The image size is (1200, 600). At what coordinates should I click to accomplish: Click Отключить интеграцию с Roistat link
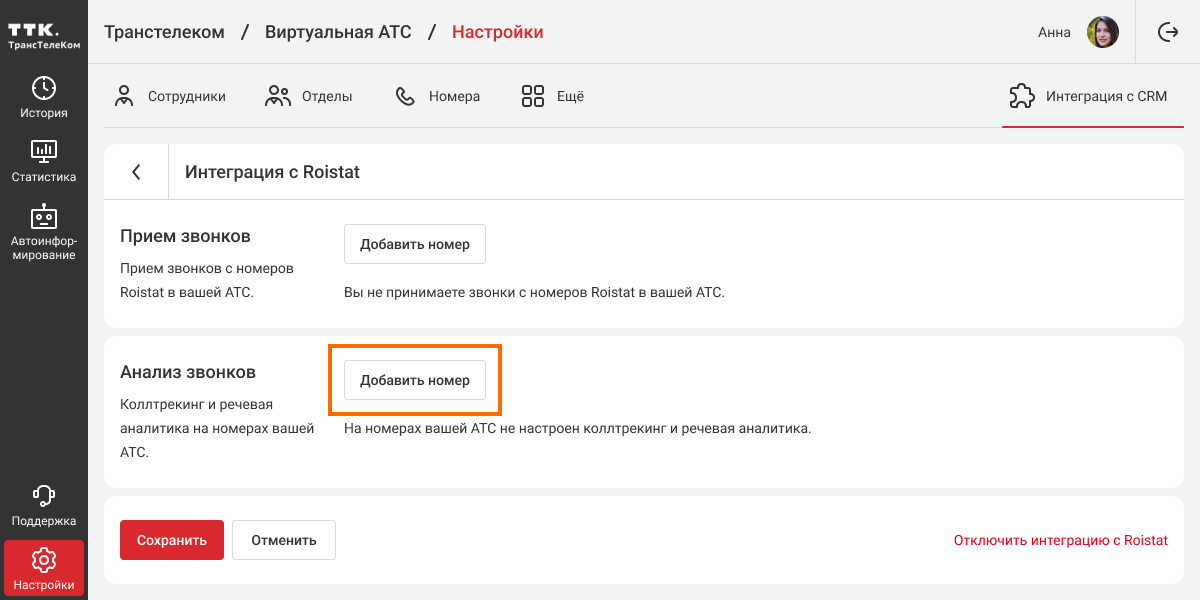click(1060, 540)
